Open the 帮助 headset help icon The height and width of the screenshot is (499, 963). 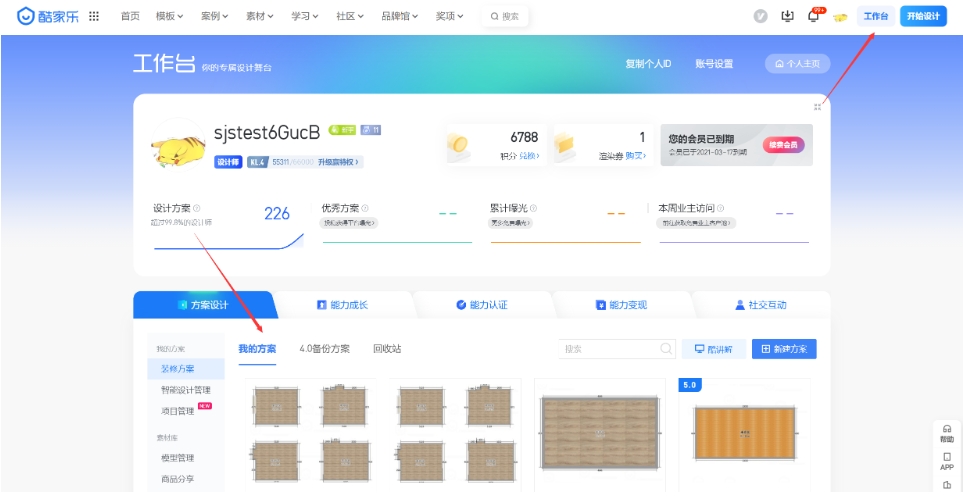(x=946, y=432)
